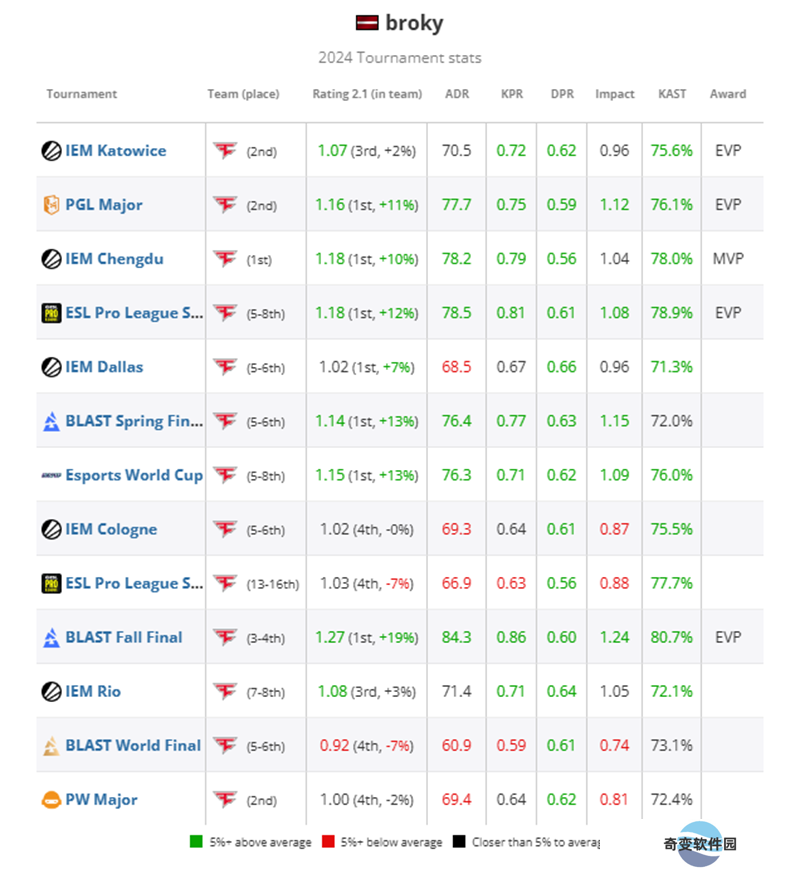Open the IEM Dallas tournament link
The height and width of the screenshot is (869, 800).
[x=104, y=367]
